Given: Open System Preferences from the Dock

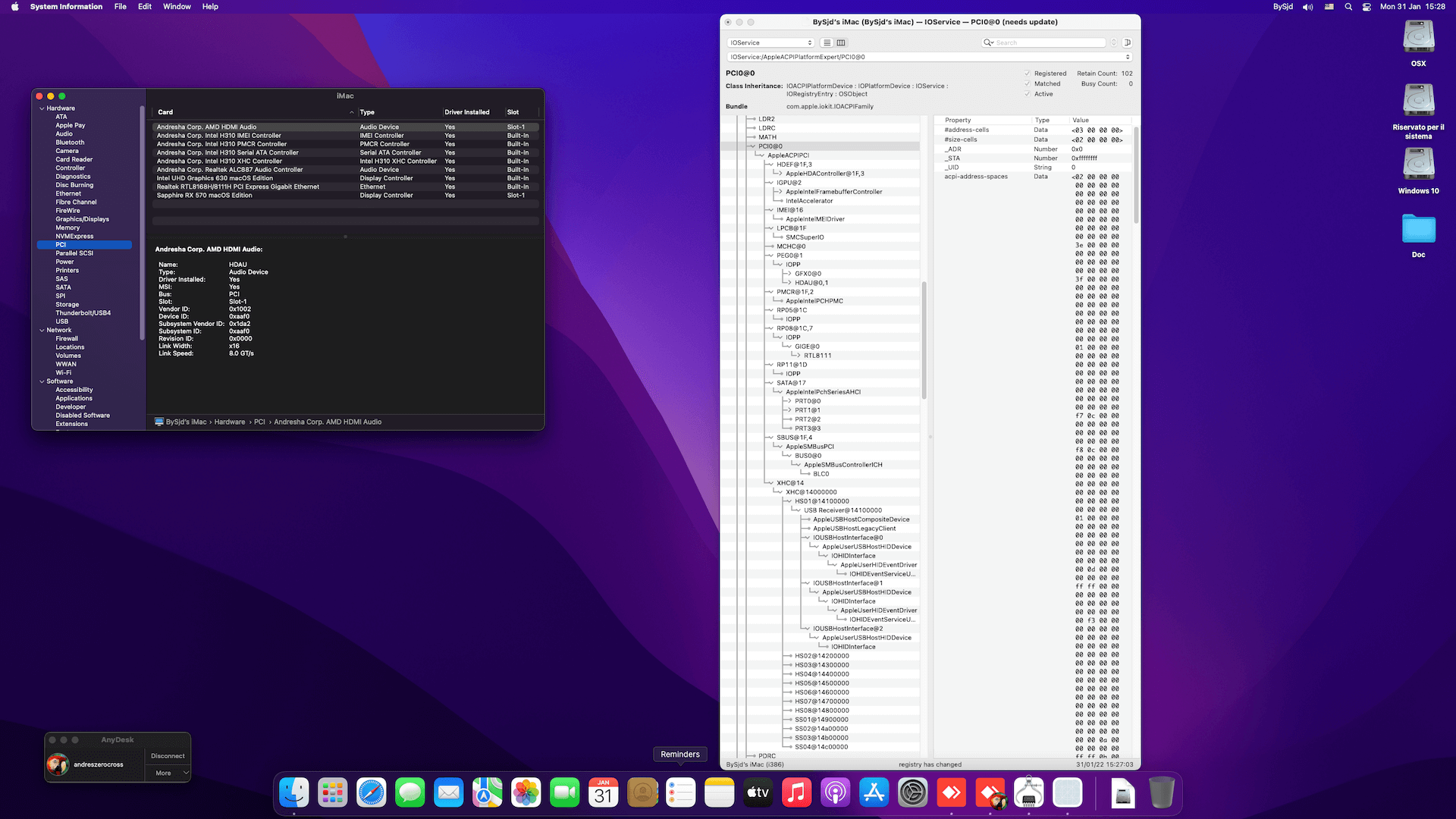Looking at the screenshot, I should [x=913, y=793].
